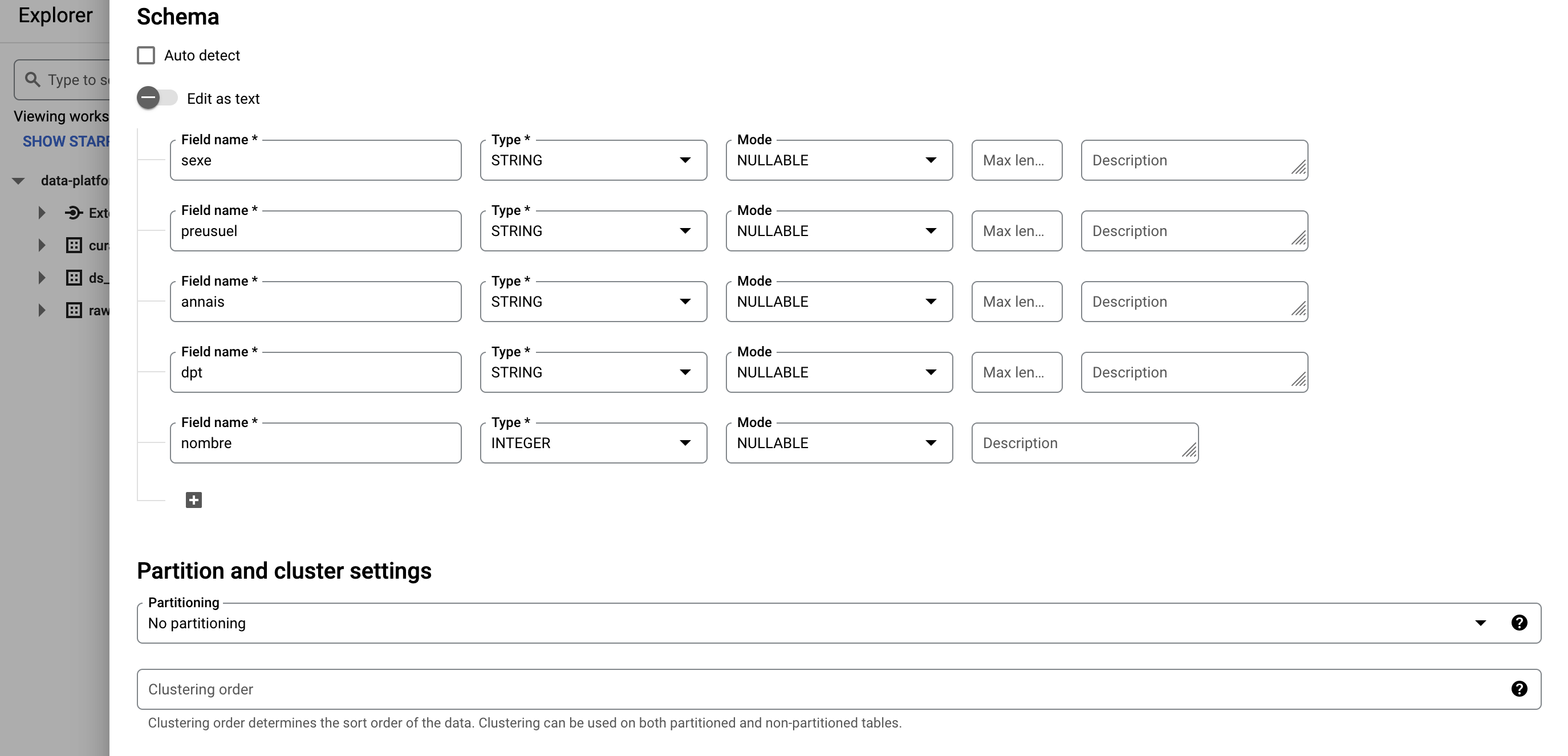
Task: Click the Clustering order help icon
Action: point(1519,688)
